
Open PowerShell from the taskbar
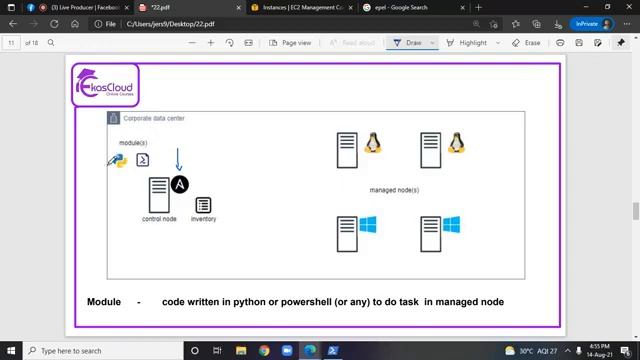(x=333, y=351)
